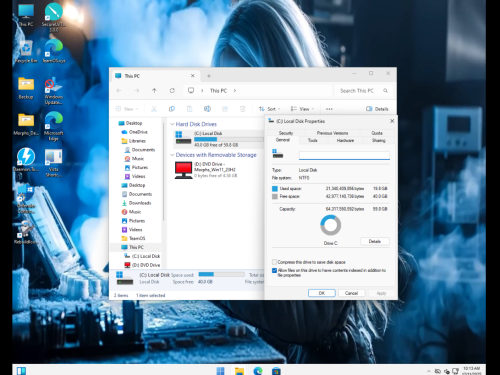This screenshot has height=375, width=500.
Task: Click the OK button
Action: click(322, 293)
